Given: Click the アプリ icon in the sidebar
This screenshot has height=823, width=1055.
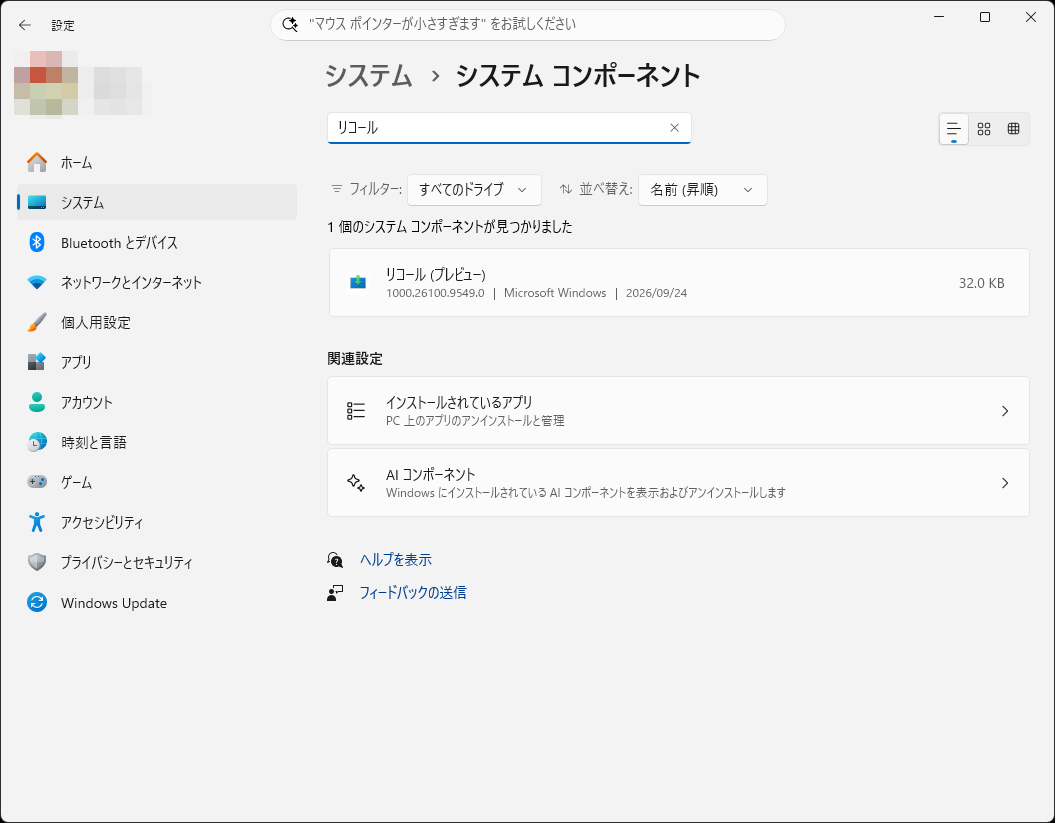Looking at the screenshot, I should (37, 361).
